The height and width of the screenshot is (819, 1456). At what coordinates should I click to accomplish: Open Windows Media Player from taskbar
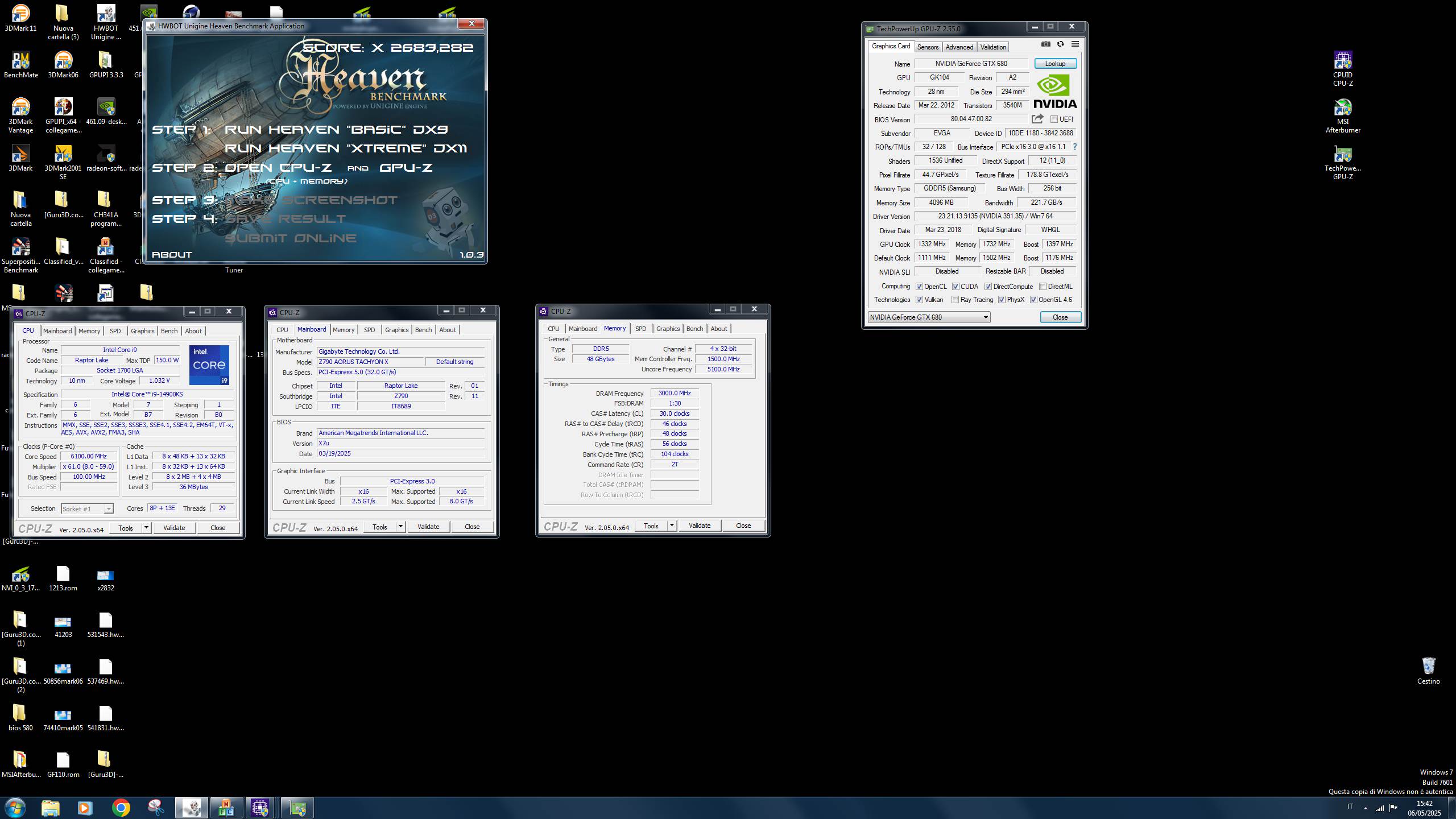pos(85,808)
